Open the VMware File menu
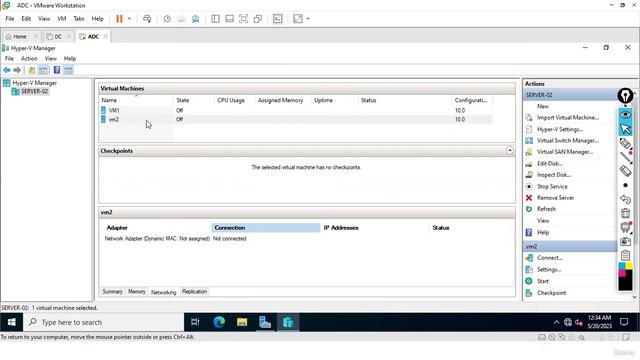 (10, 19)
